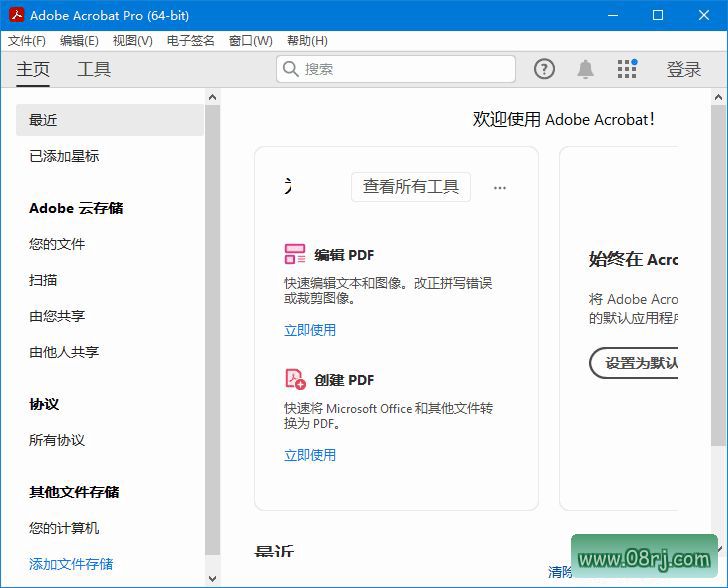Open the apps grid icon
Viewport: 728px width, 588px height.
coord(627,69)
